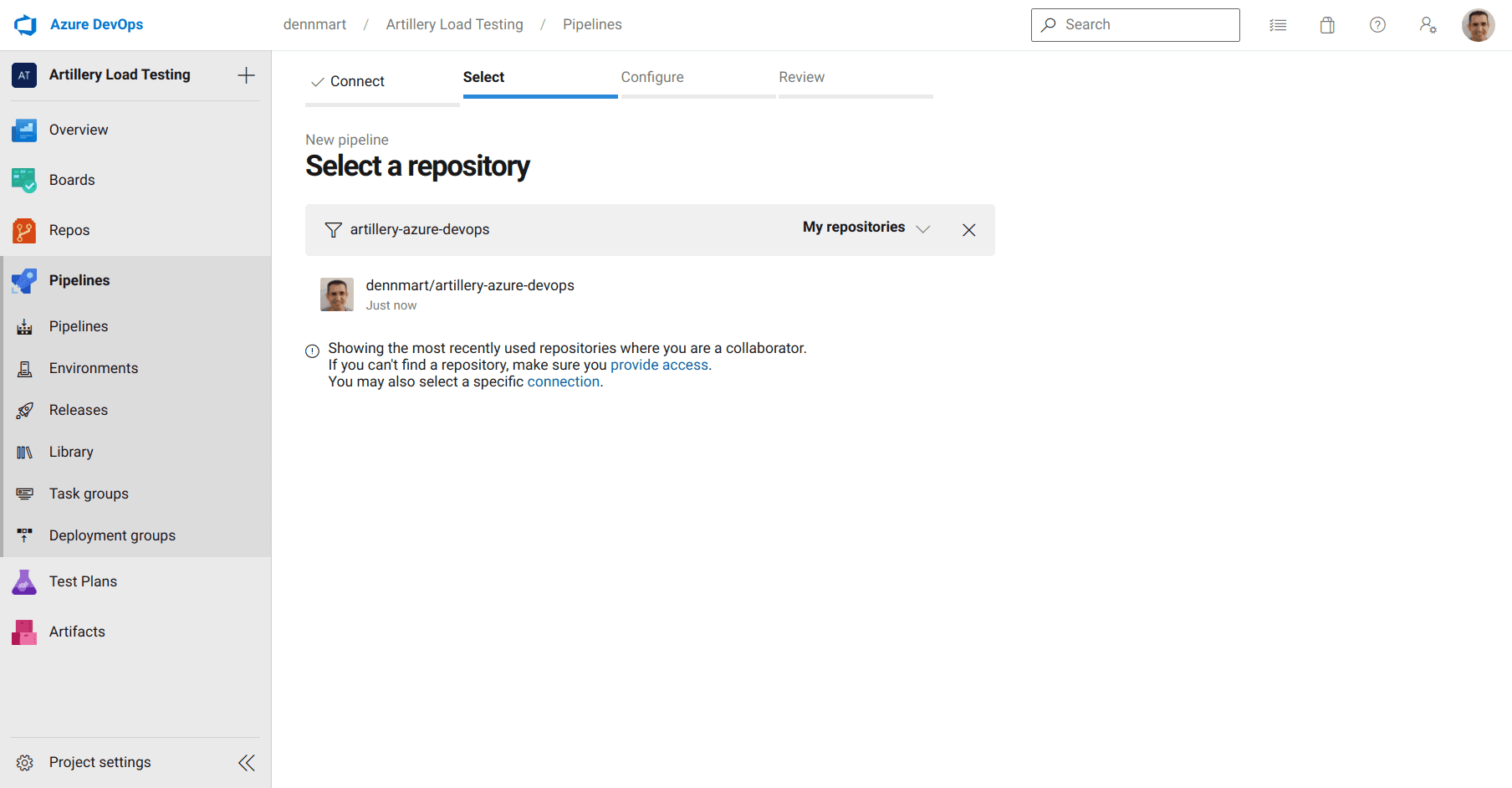Select Environments from the Pipelines menu
This screenshot has height=788, width=1512.
[x=93, y=368]
